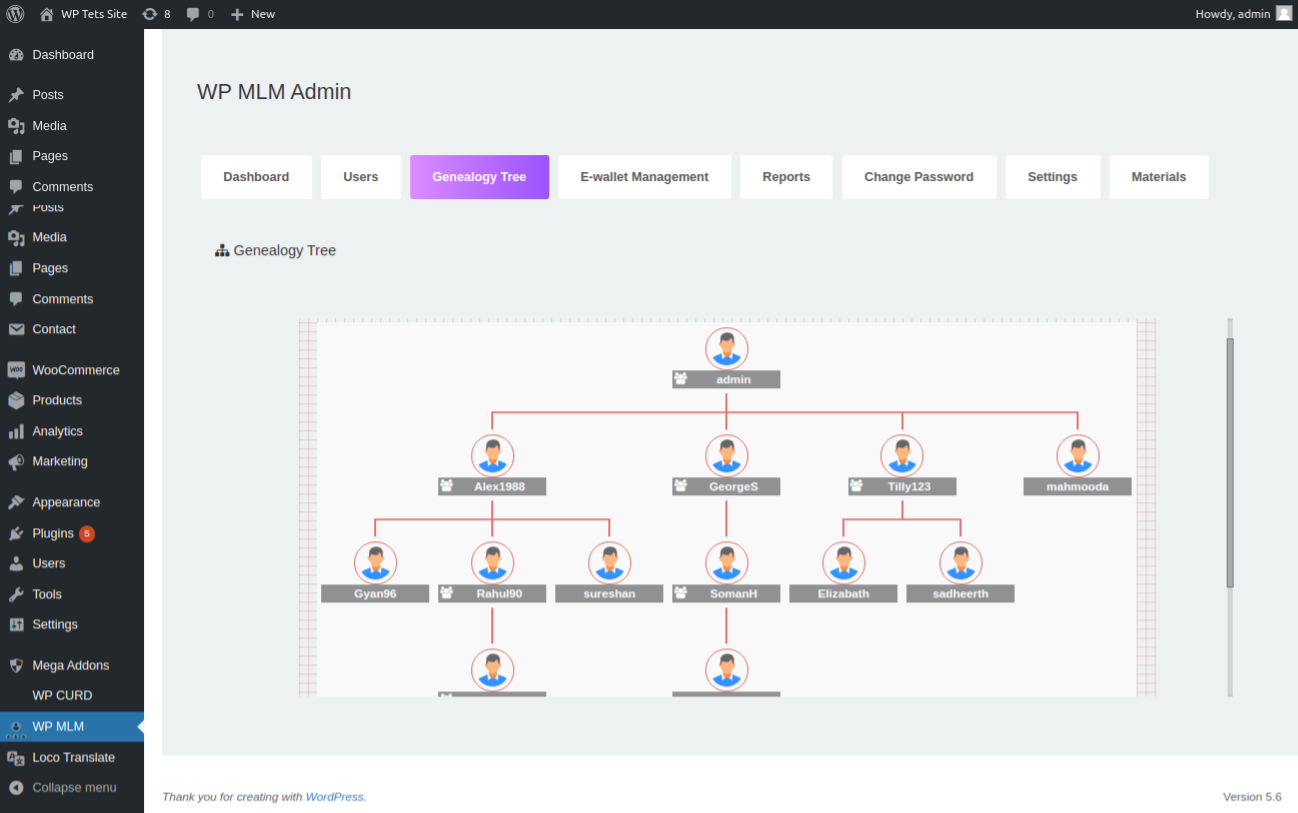
Task: Click the plus New button in admin bar
Action: click(x=253, y=14)
